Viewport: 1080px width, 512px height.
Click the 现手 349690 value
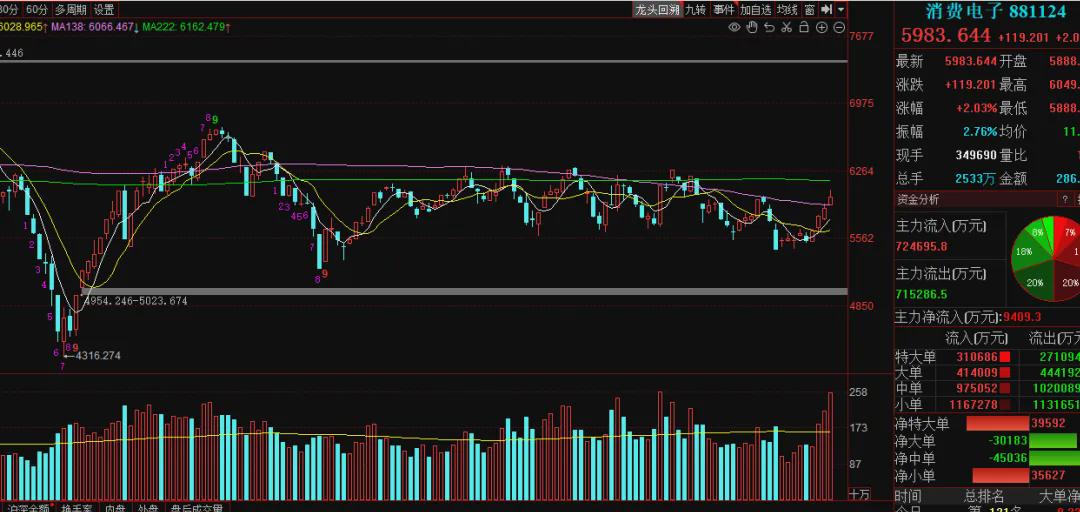click(974, 155)
